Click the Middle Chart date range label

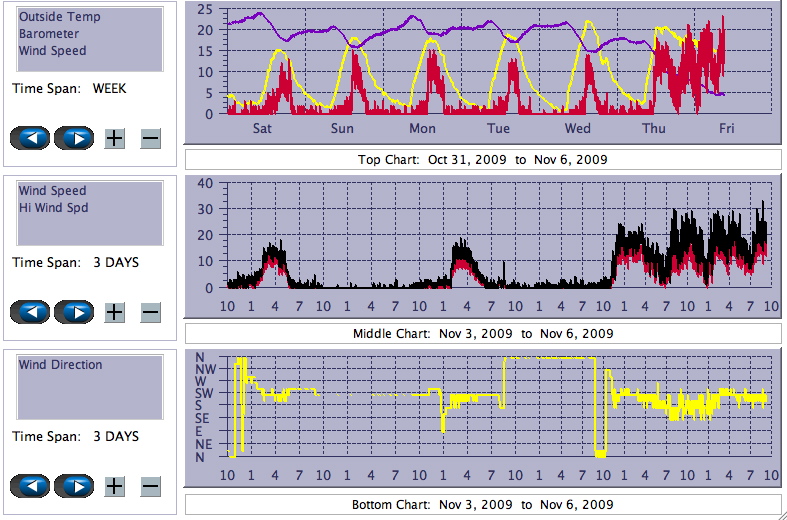[482, 334]
